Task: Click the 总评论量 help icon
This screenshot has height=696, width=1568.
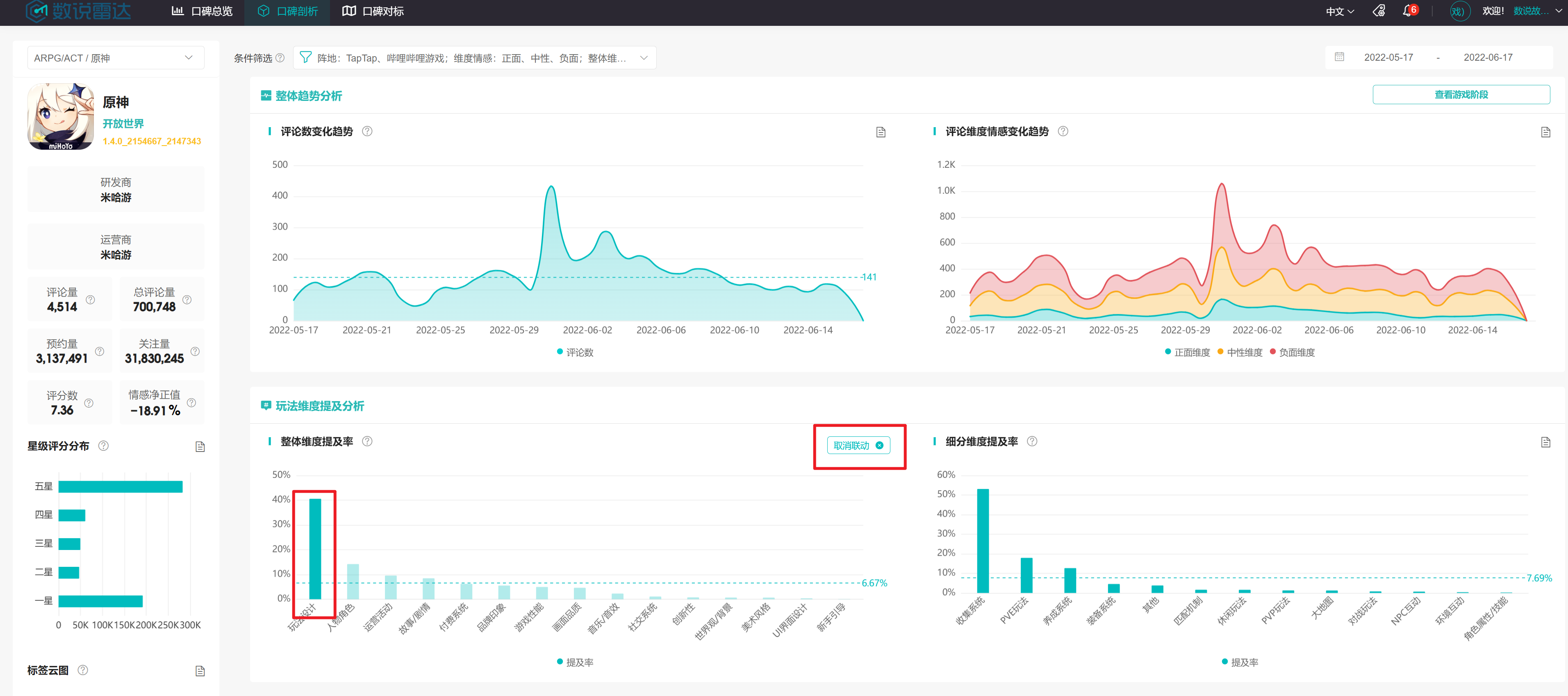Action: click(187, 299)
